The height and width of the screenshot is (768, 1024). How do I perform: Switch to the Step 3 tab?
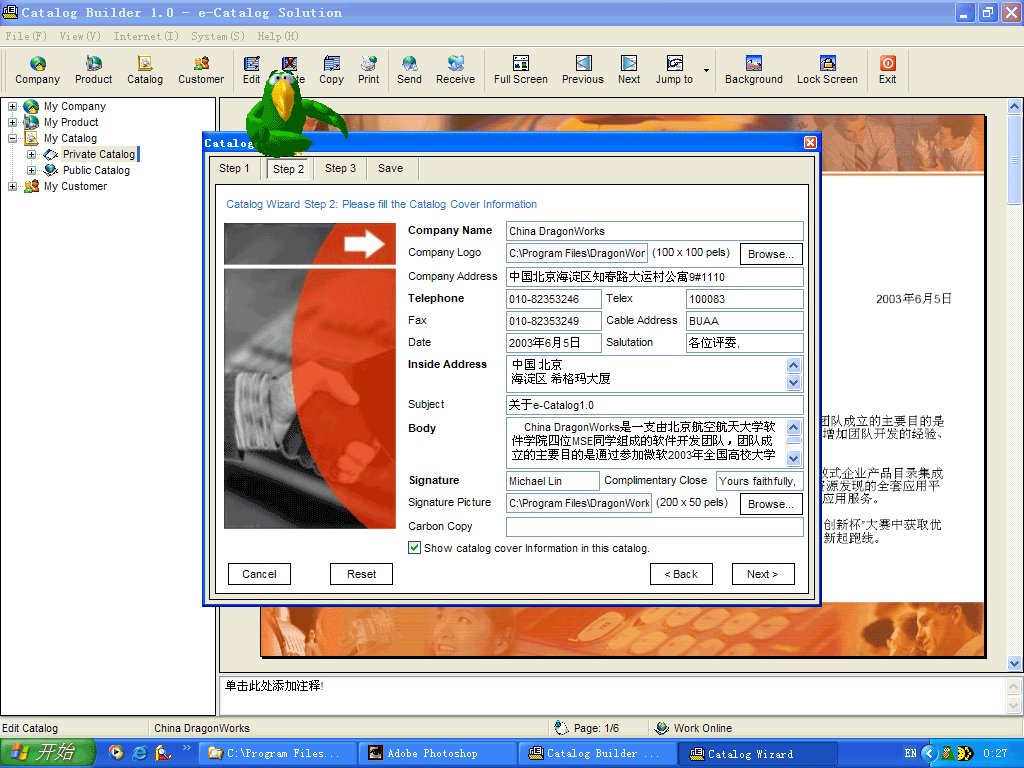tap(340, 168)
